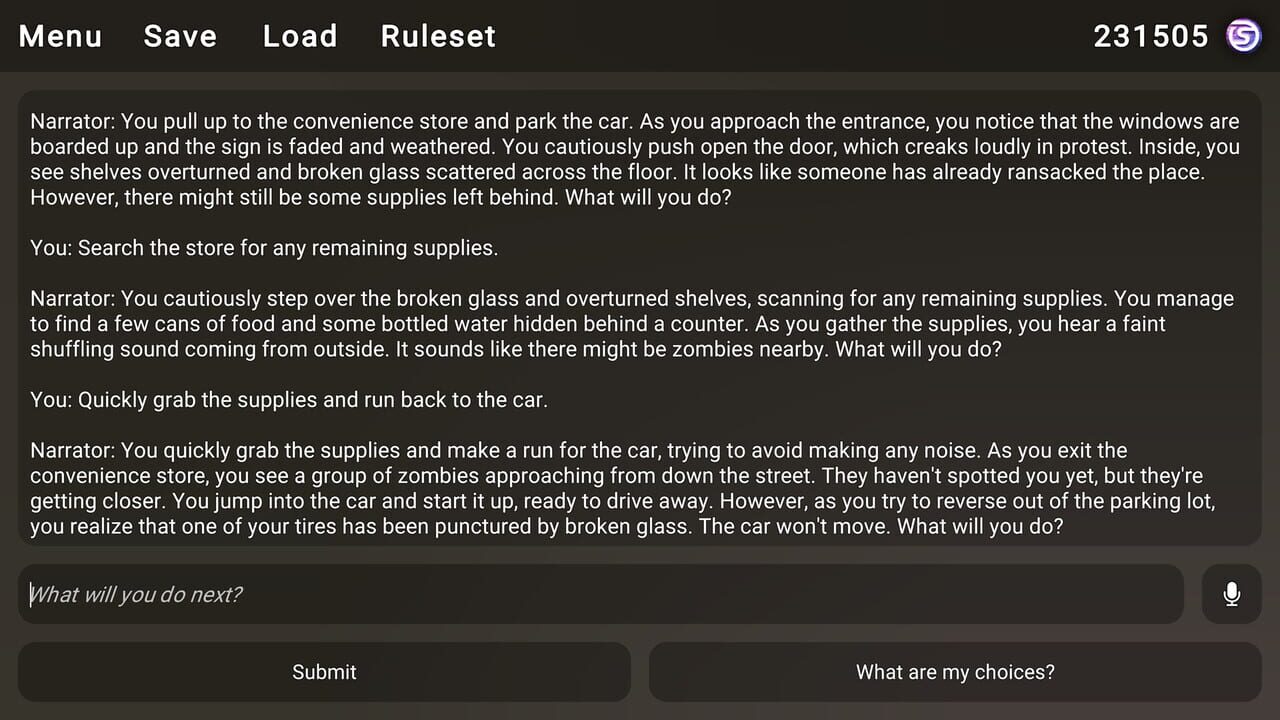
Task: Ask "What are my choices?"
Action: click(x=954, y=672)
